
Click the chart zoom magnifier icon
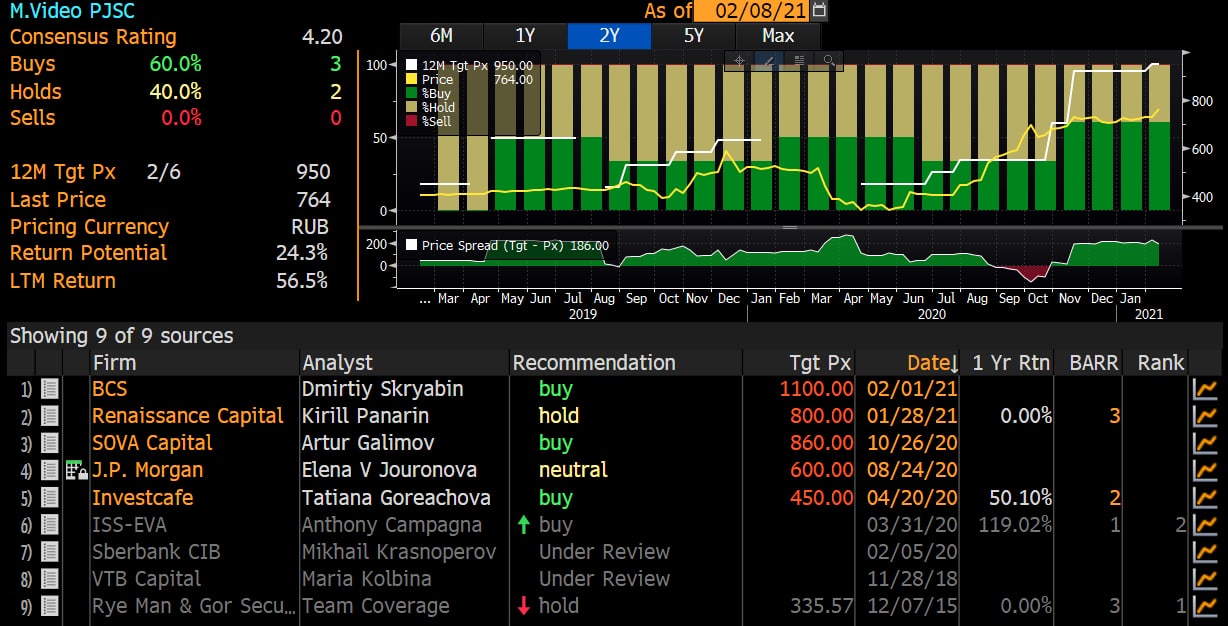pos(827,60)
